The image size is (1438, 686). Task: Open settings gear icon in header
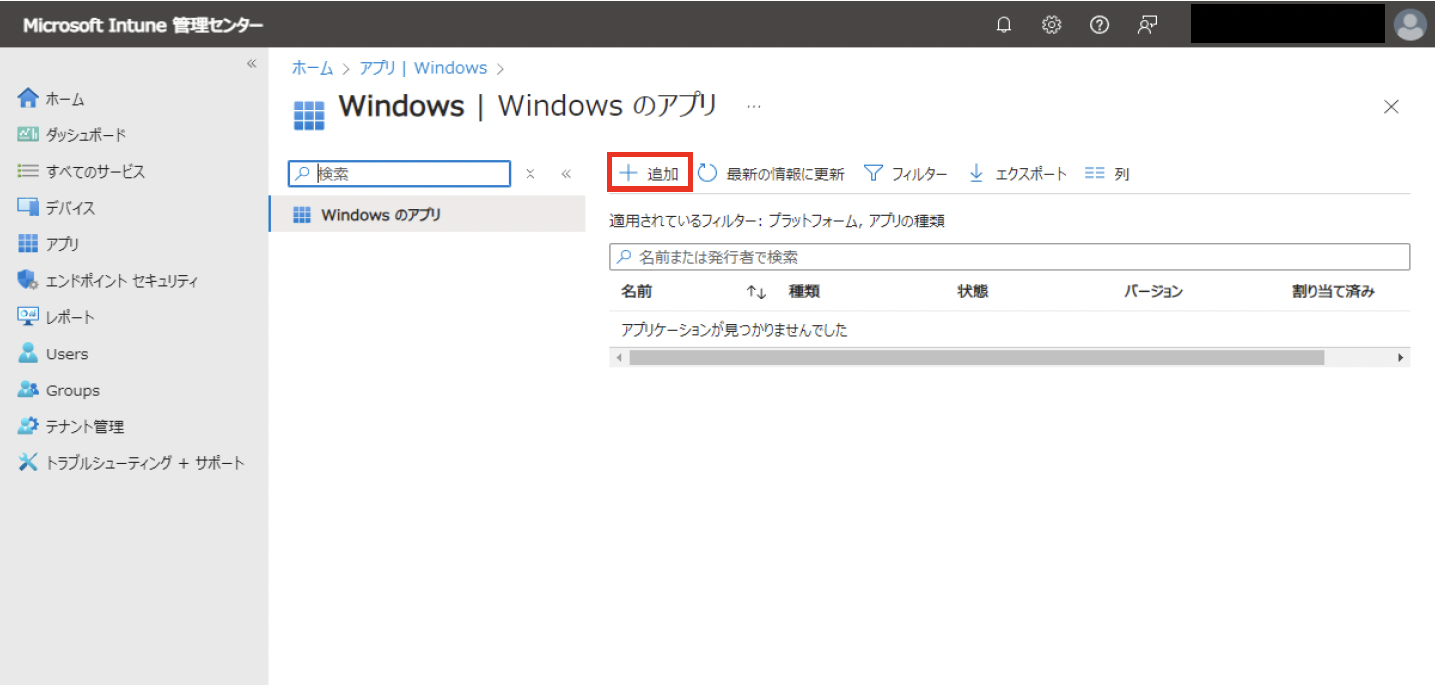[1052, 26]
